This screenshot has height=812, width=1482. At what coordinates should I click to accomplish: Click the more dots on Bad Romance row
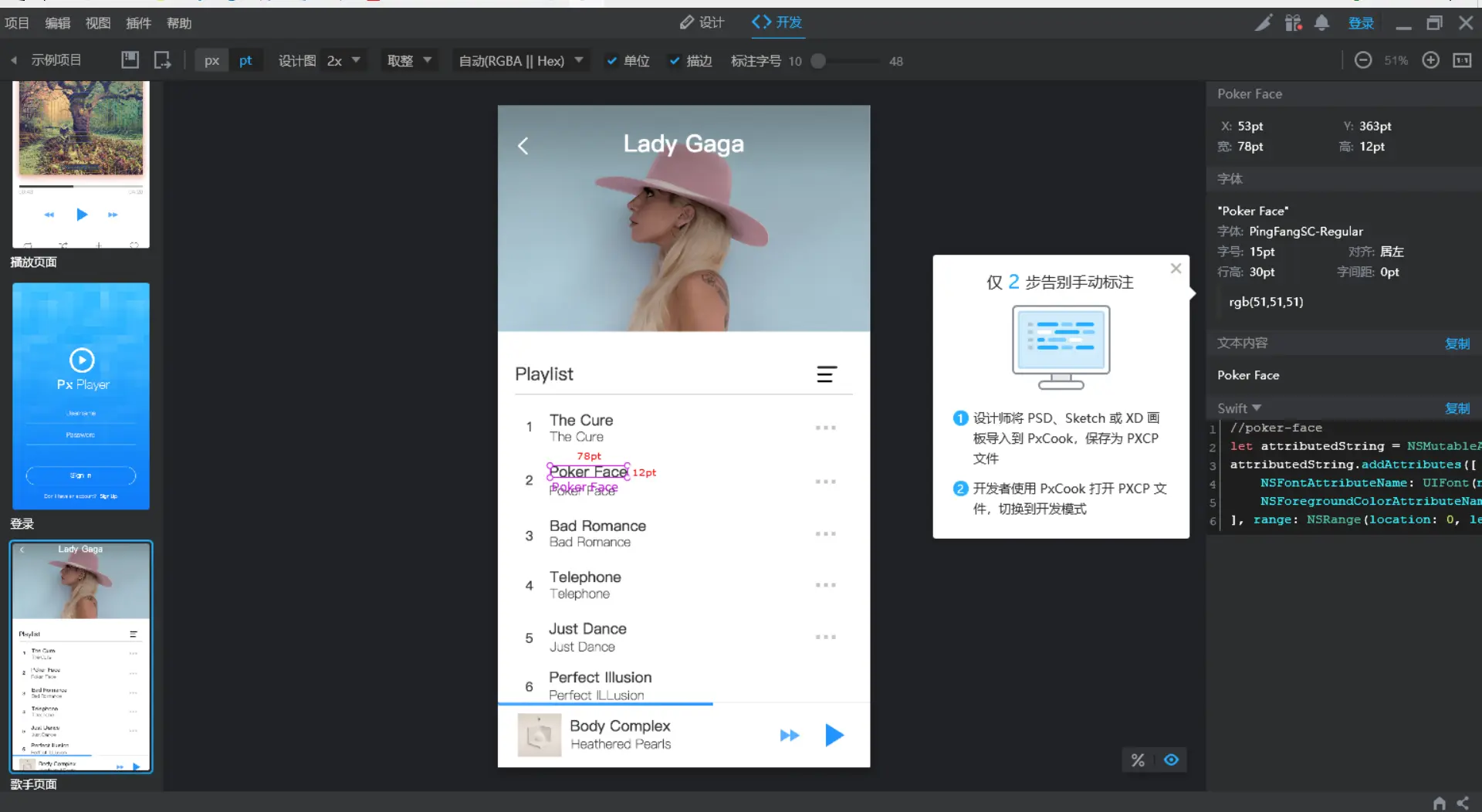point(825,534)
